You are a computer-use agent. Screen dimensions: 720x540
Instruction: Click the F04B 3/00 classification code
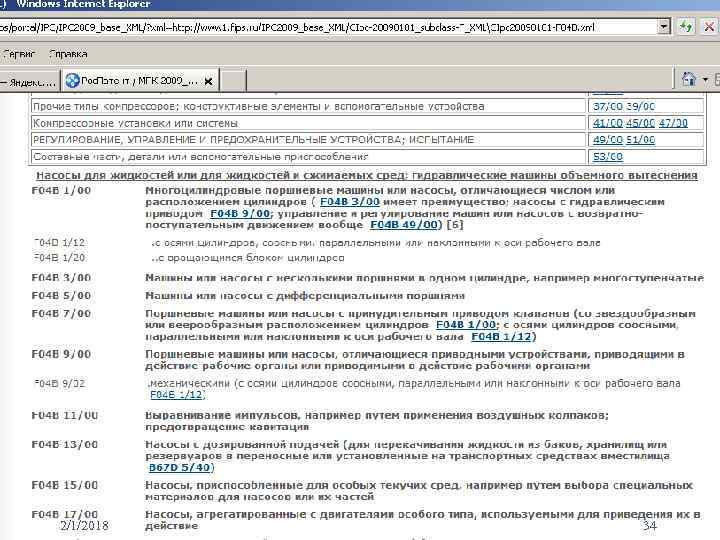pos(61,278)
